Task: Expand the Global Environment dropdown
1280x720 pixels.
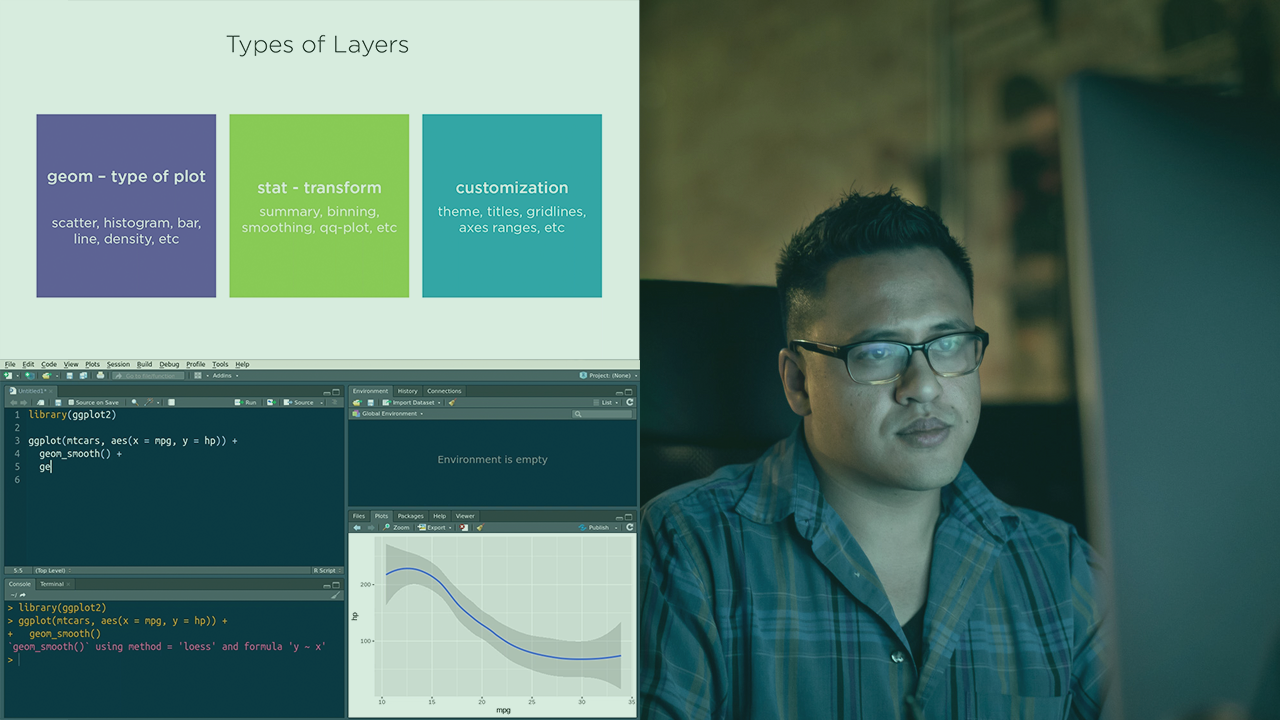Action: pyautogui.click(x=391, y=414)
